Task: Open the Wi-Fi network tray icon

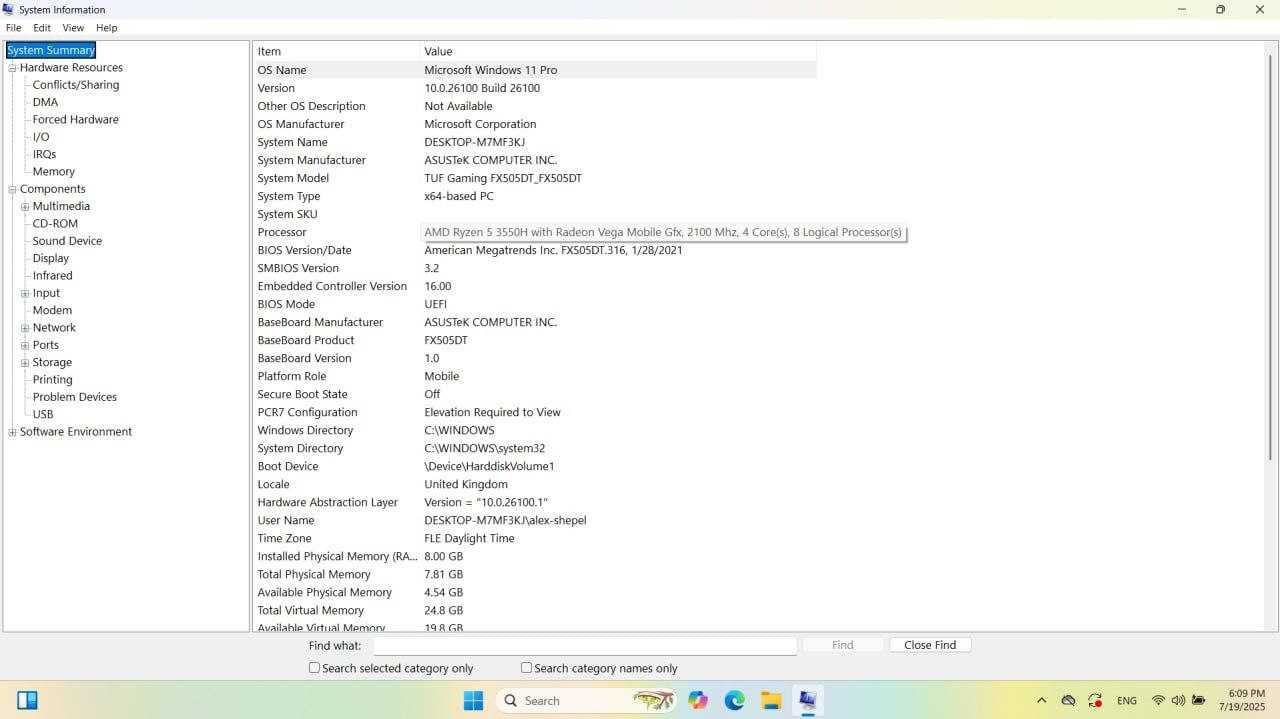Action: click(1158, 700)
